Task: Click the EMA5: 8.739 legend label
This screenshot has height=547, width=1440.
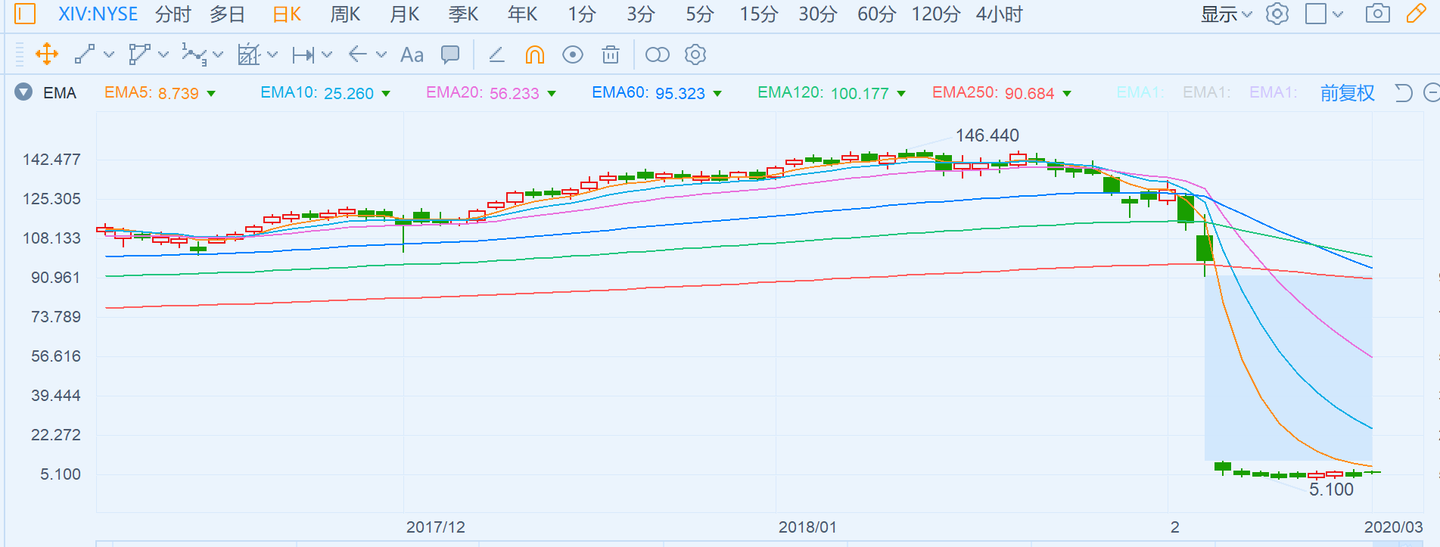Action: click(x=152, y=93)
